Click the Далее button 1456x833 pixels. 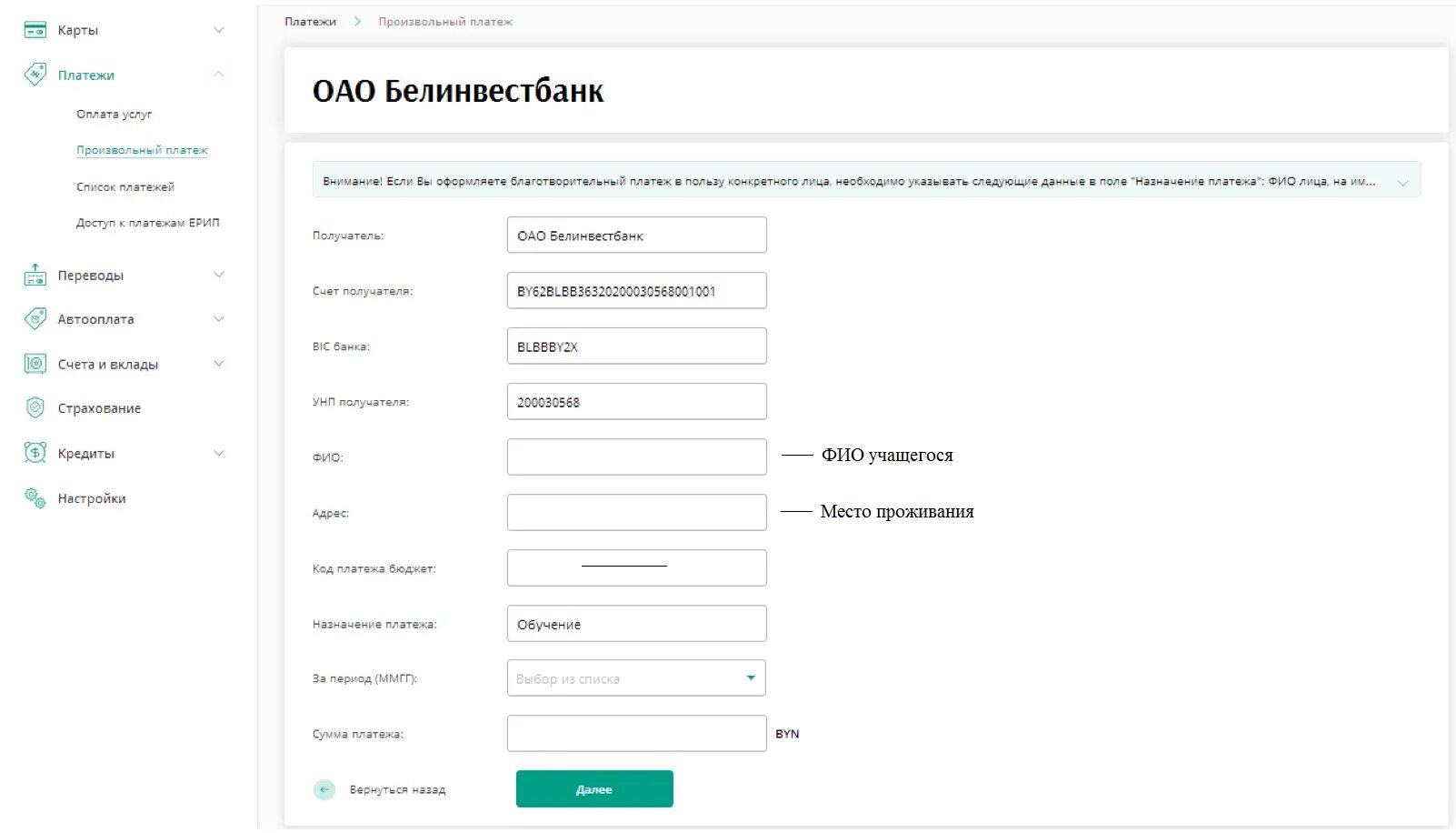[594, 789]
